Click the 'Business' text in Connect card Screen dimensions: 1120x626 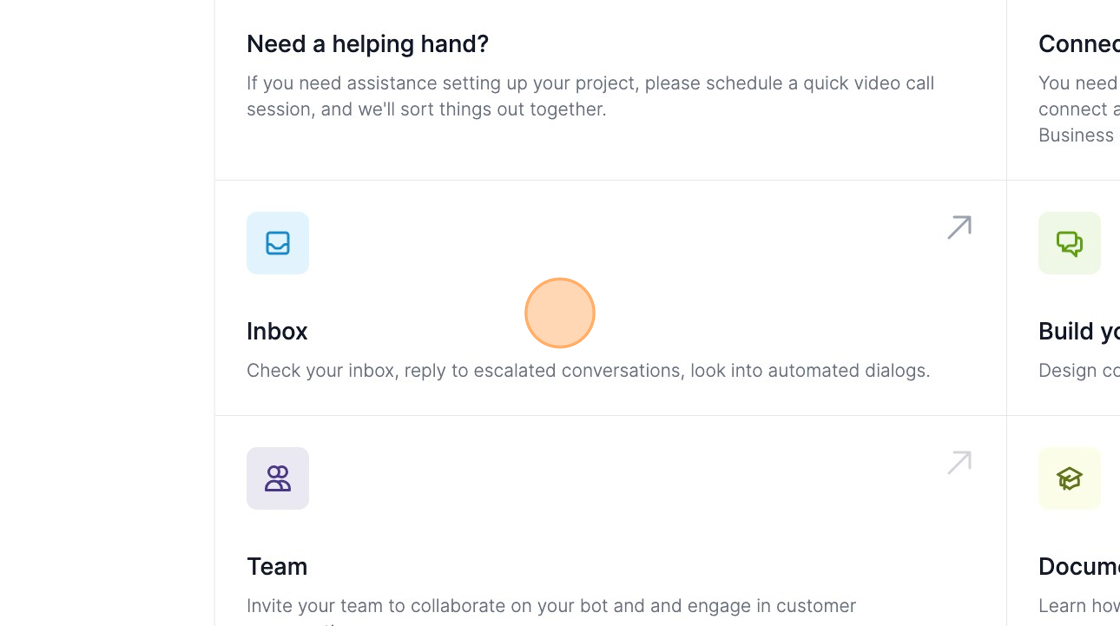coord(1076,135)
